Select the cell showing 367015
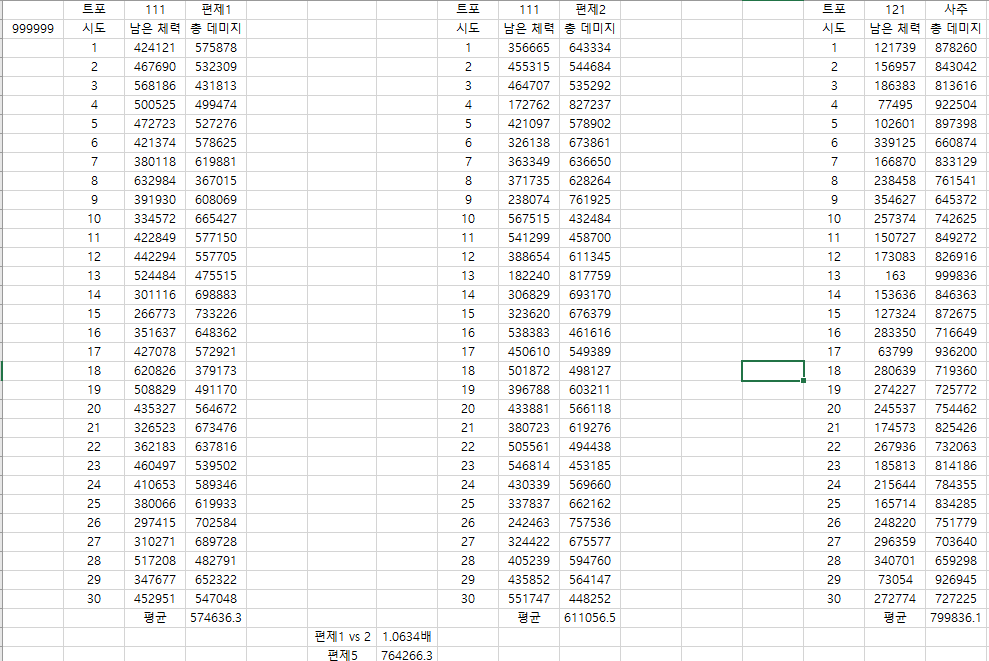Screen dimensions: 989x661 pos(216,180)
